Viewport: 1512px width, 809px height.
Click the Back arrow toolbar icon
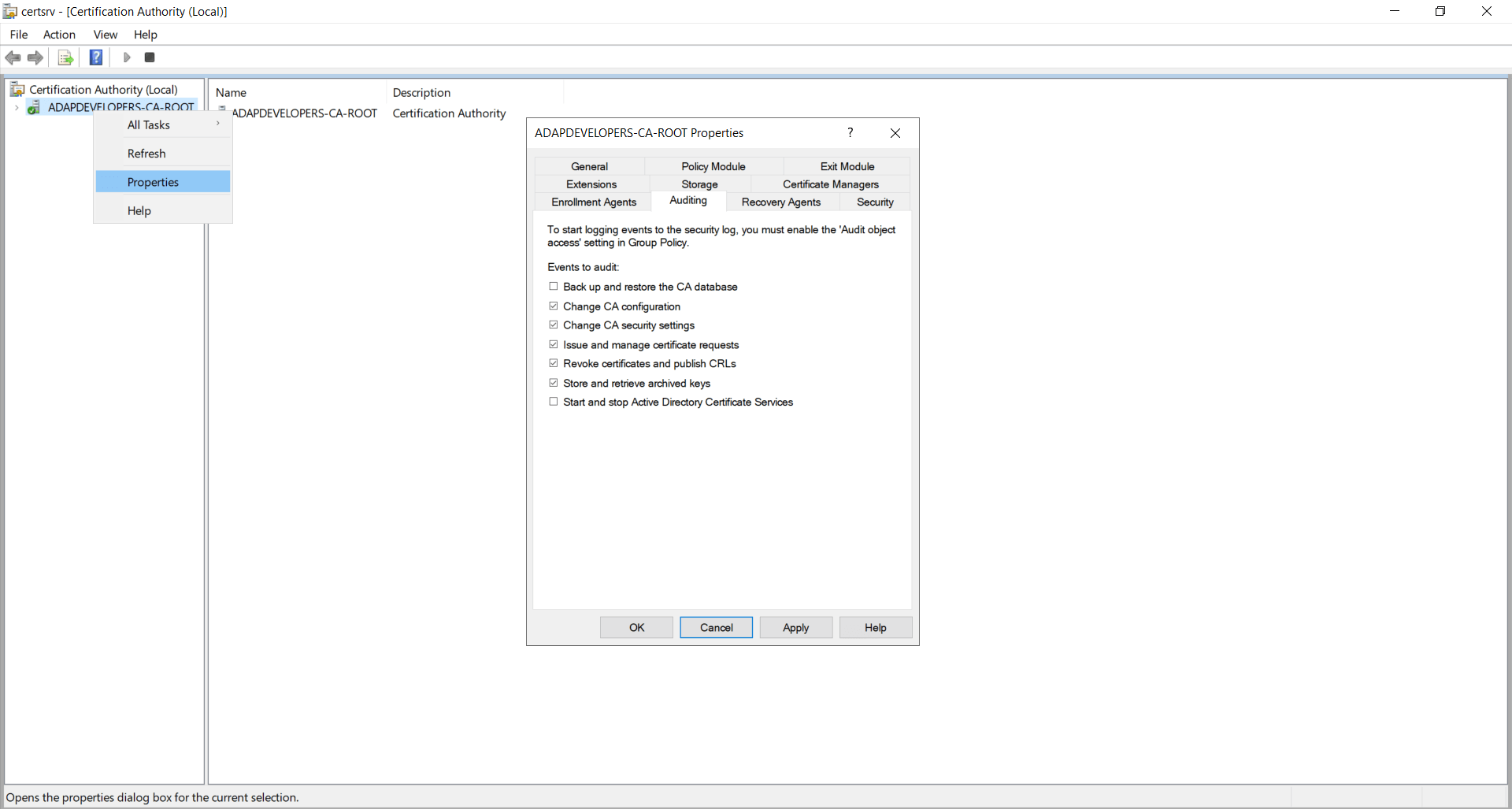[13, 58]
